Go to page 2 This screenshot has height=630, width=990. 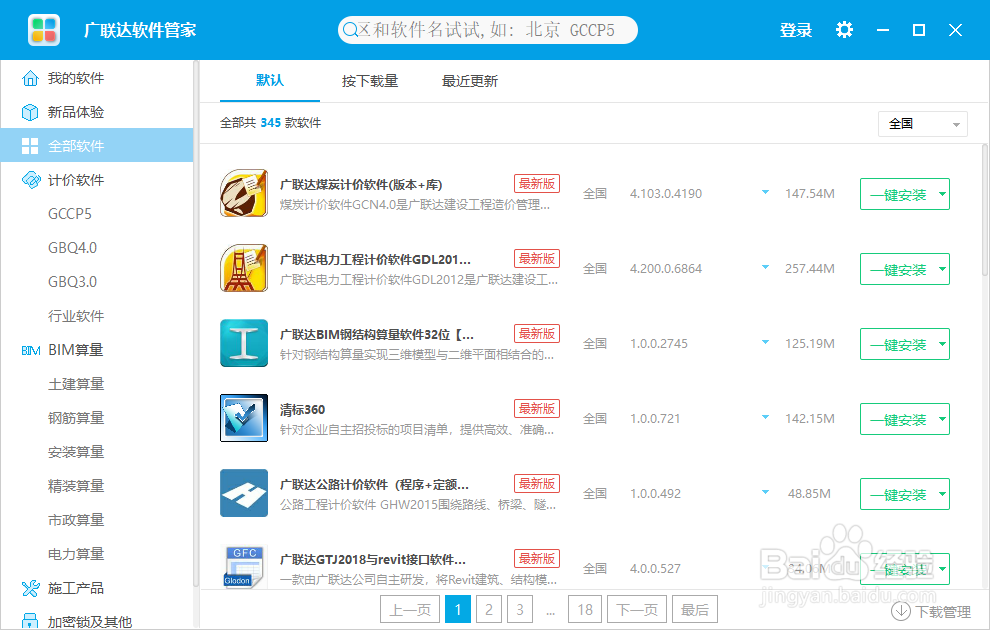[x=489, y=609]
